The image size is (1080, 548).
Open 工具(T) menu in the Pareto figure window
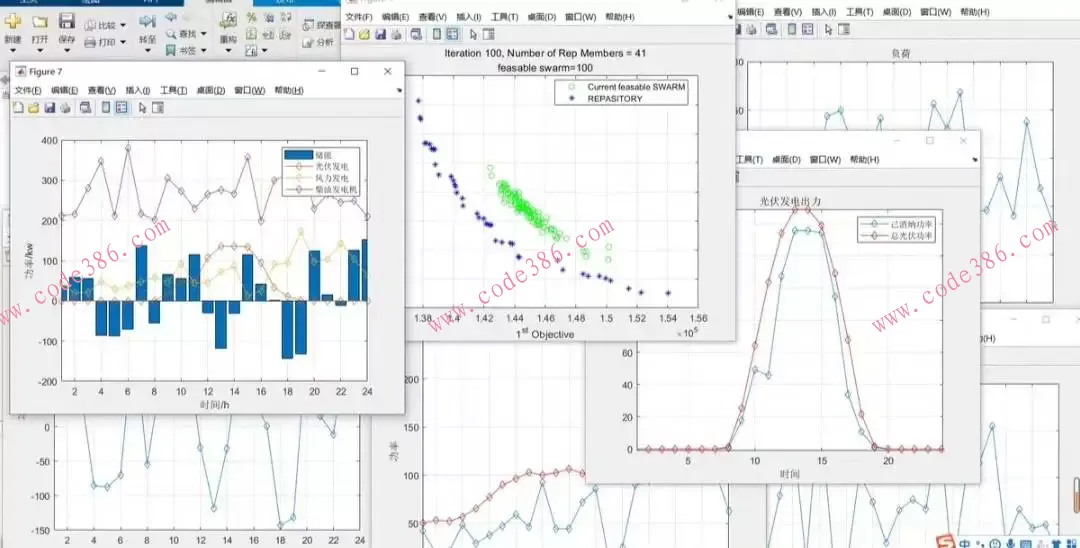[x=504, y=17]
